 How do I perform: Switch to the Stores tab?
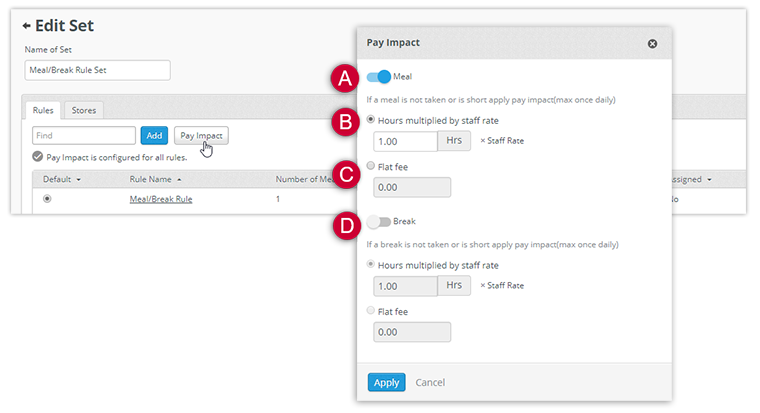pyautogui.click(x=84, y=110)
